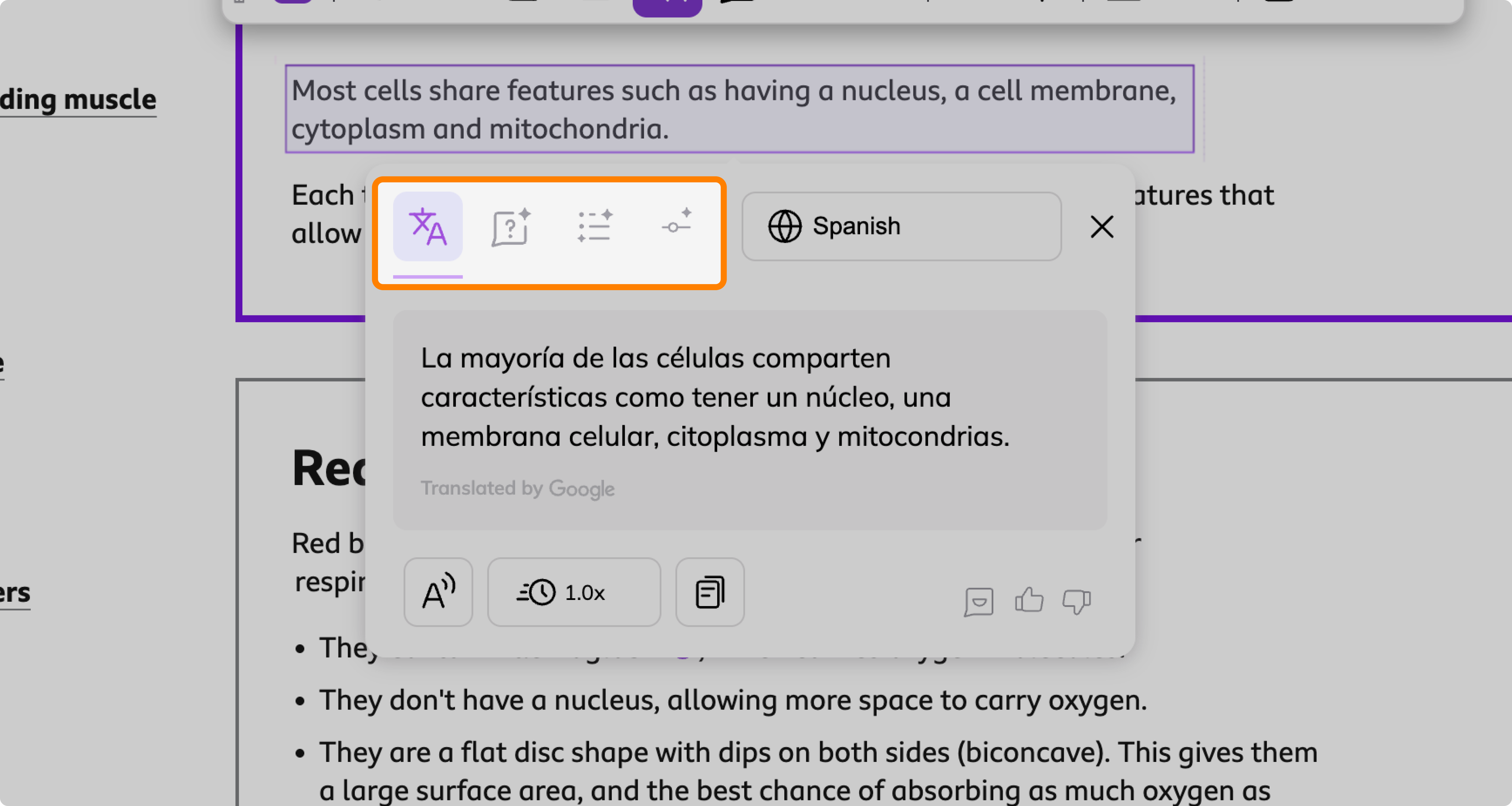Close the translation popup with X

tap(1101, 226)
